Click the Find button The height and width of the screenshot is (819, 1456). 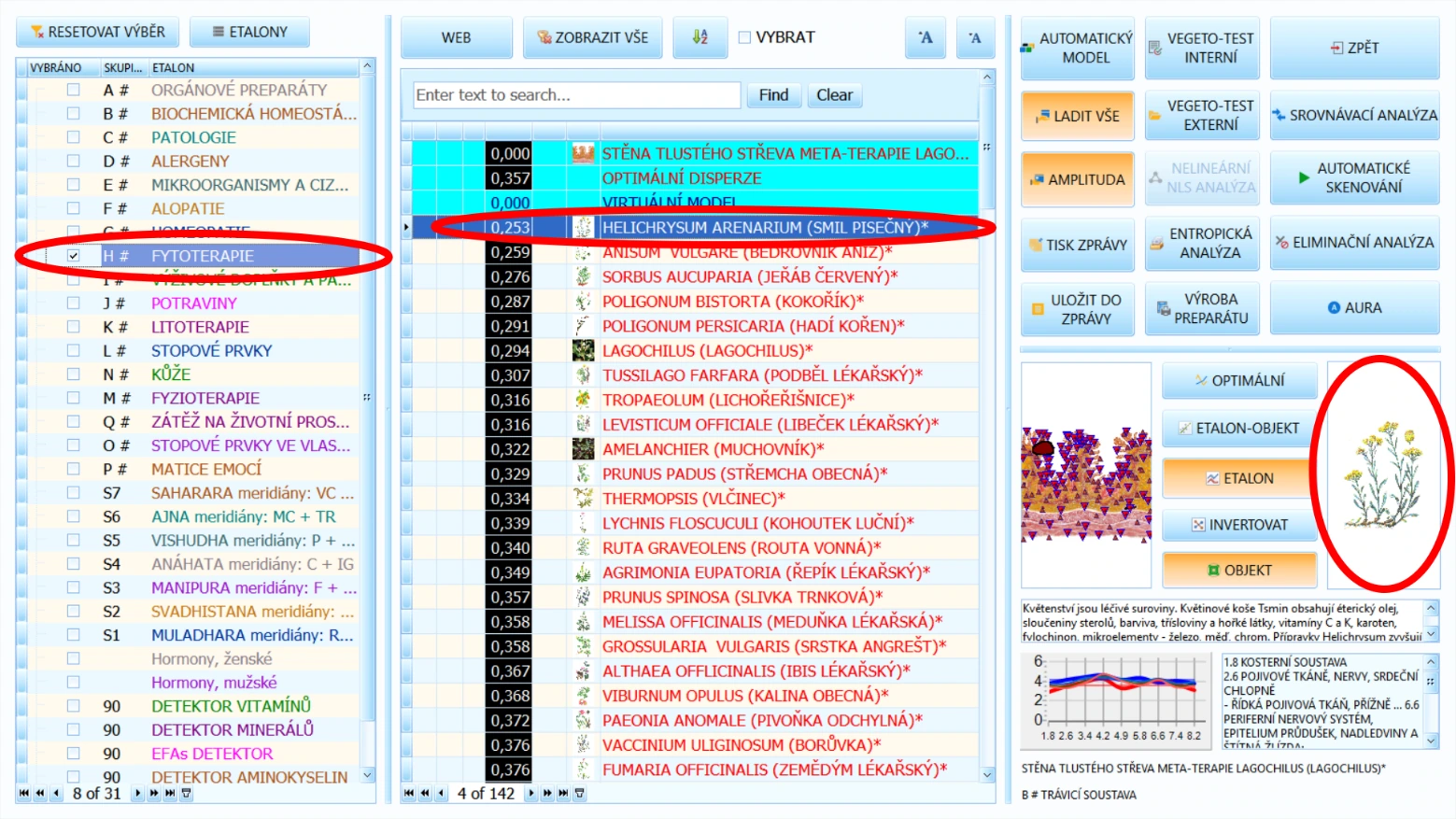point(773,95)
